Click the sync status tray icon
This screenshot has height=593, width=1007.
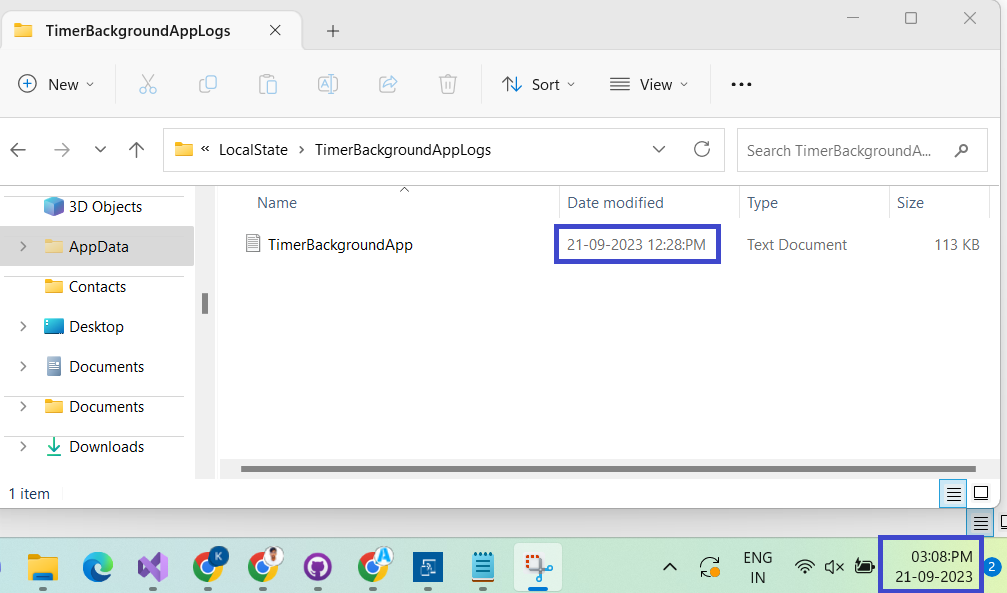coord(710,567)
